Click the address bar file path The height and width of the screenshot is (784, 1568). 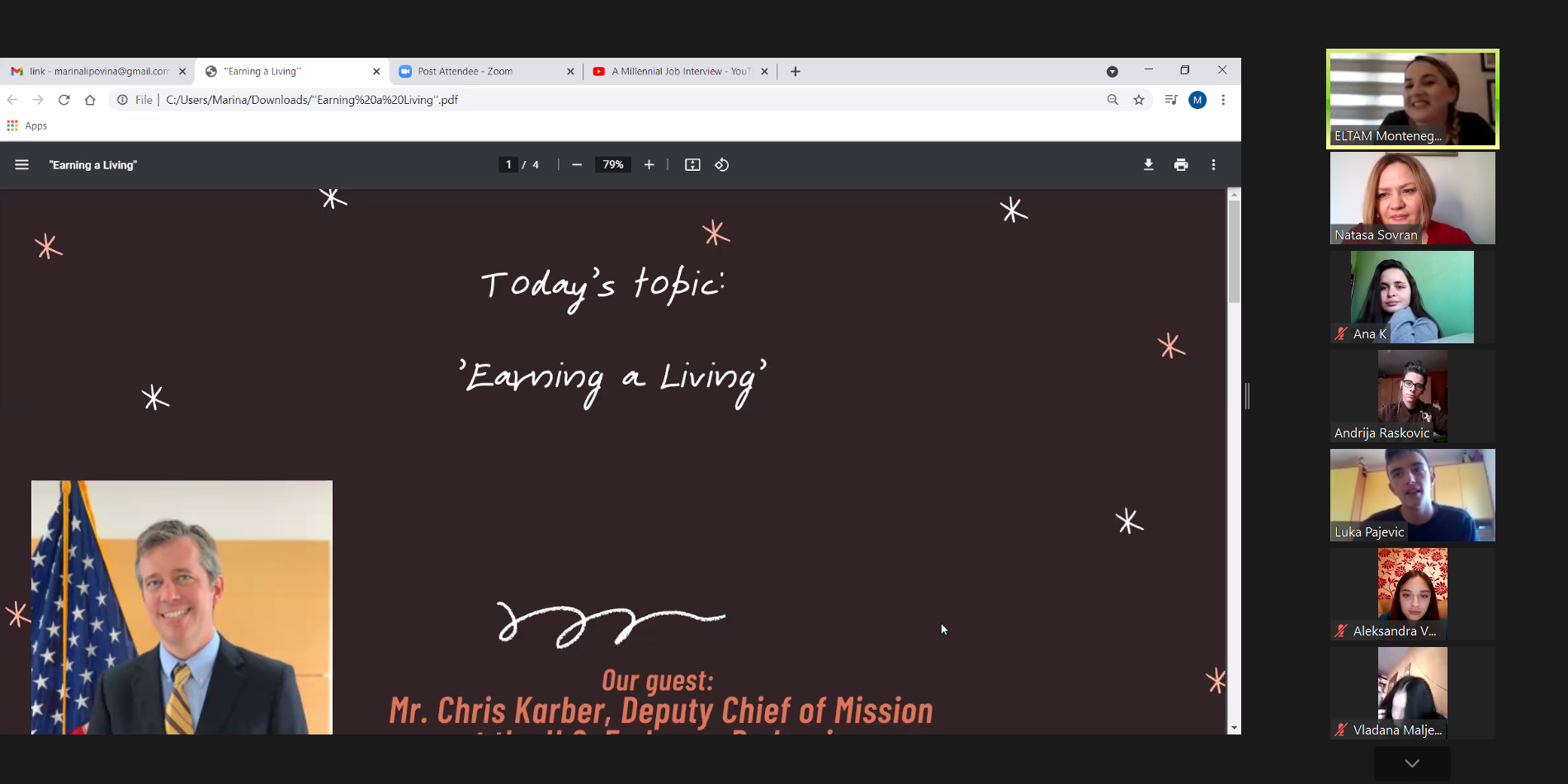pyautogui.click(x=312, y=100)
